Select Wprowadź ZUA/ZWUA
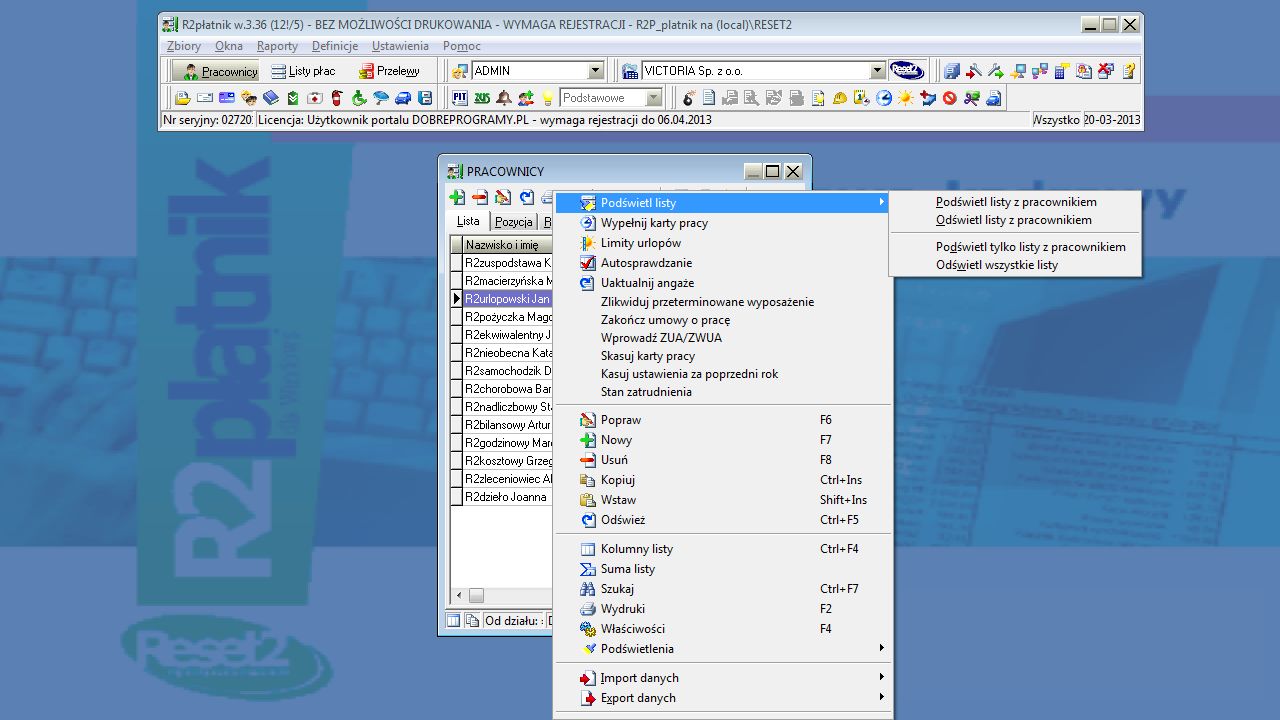 pyautogui.click(x=723, y=338)
